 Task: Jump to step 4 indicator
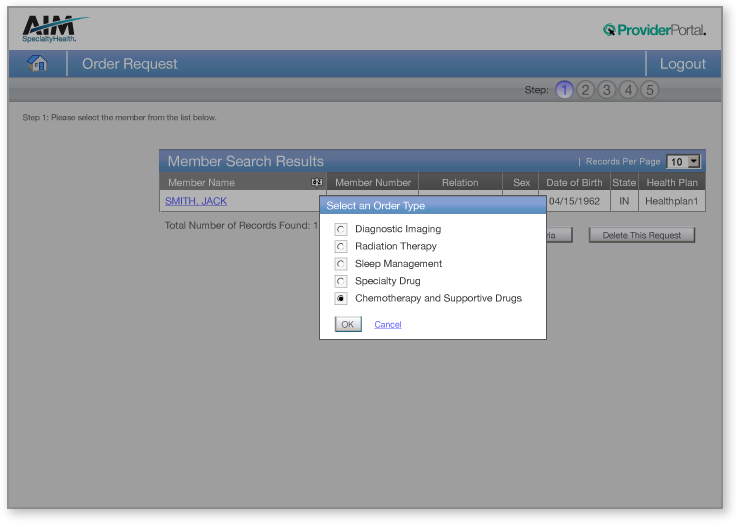628,90
